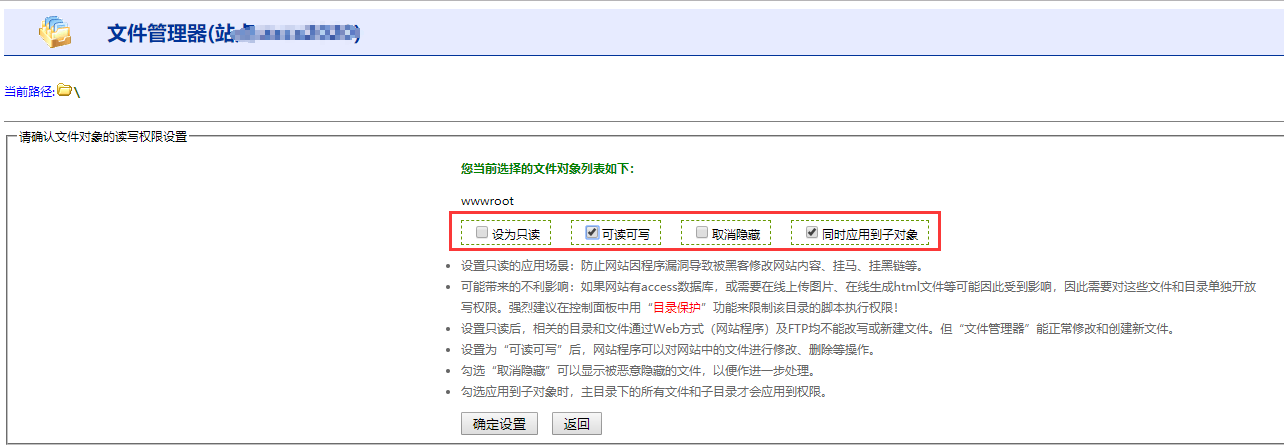Image resolution: width=1284 pixels, height=445 pixels.
Task: Click the bullet starting with 设置只读的应用场景
Action: (690, 266)
